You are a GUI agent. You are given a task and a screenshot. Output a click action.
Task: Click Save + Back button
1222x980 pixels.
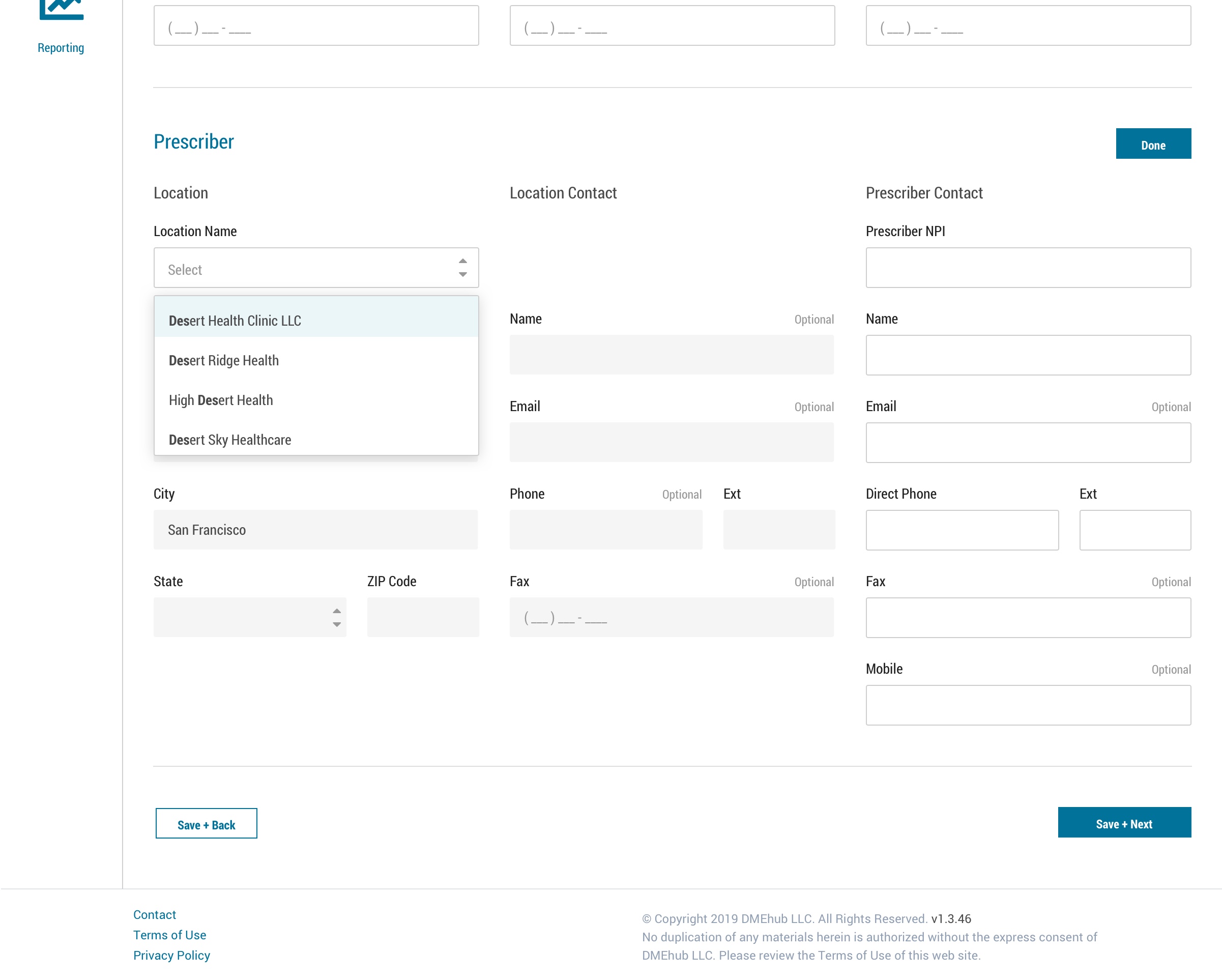click(207, 824)
